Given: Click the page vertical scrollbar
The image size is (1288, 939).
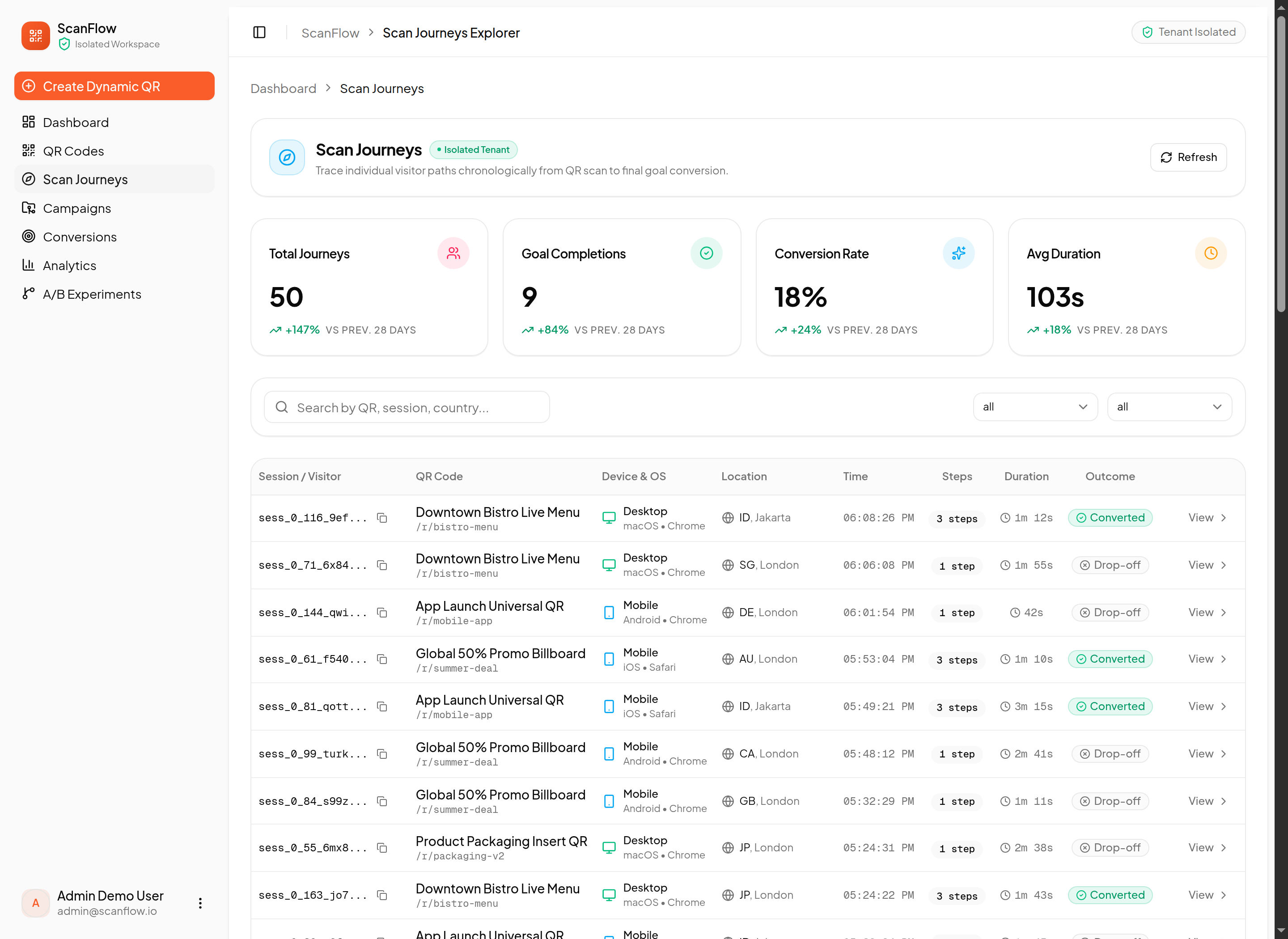Looking at the screenshot, I should coord(1280,165).
